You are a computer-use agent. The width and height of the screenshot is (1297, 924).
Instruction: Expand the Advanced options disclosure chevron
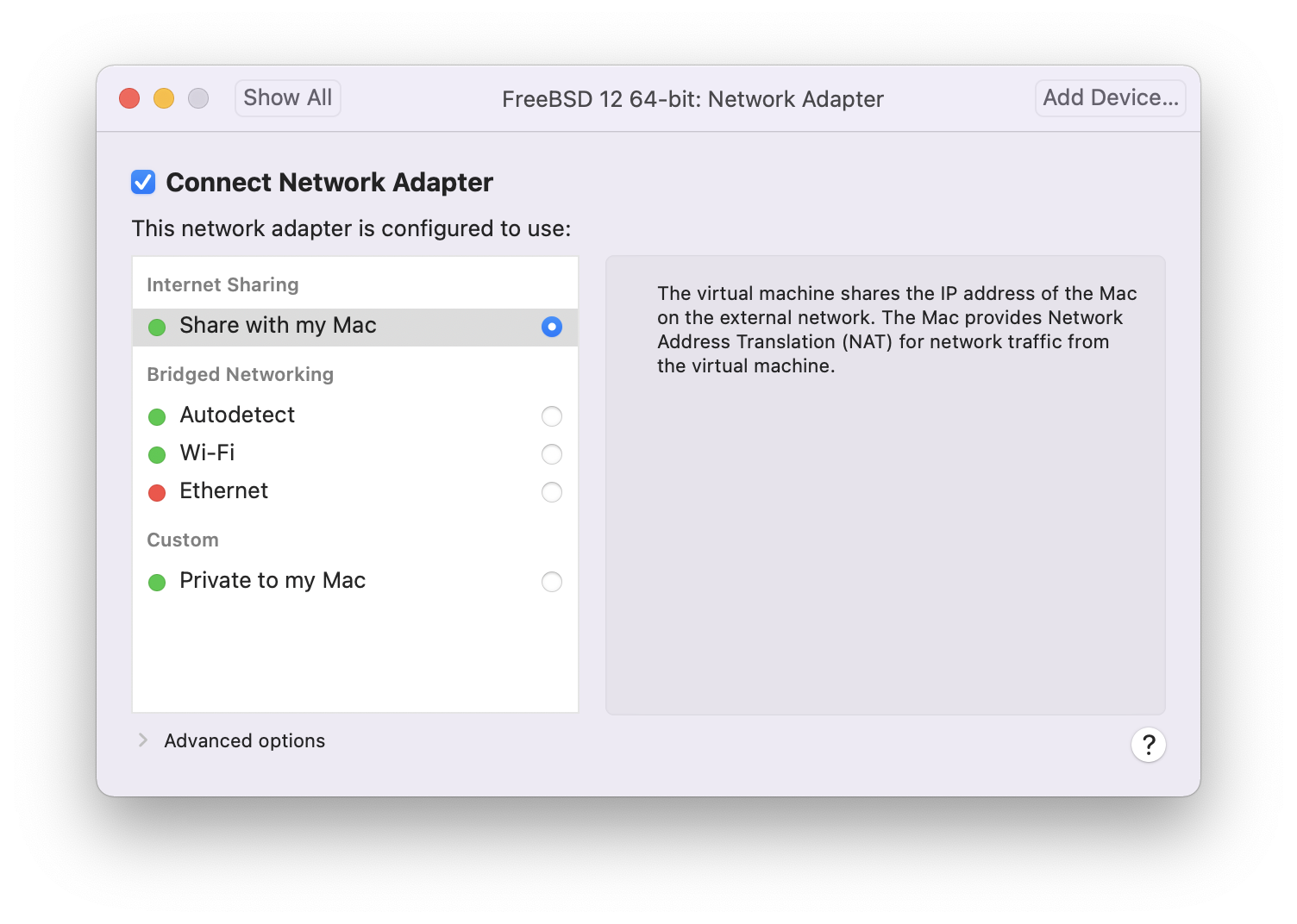[143, 740]
